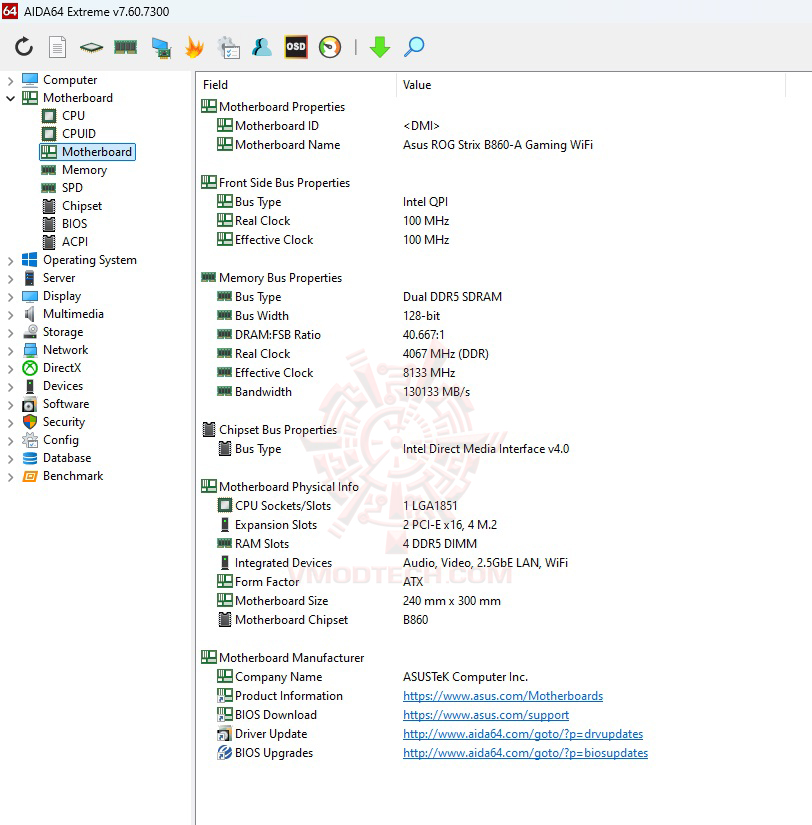The image size is (812, 825).
Task: Click the network audit computer toolbar icon
Action: pos(161,48)
